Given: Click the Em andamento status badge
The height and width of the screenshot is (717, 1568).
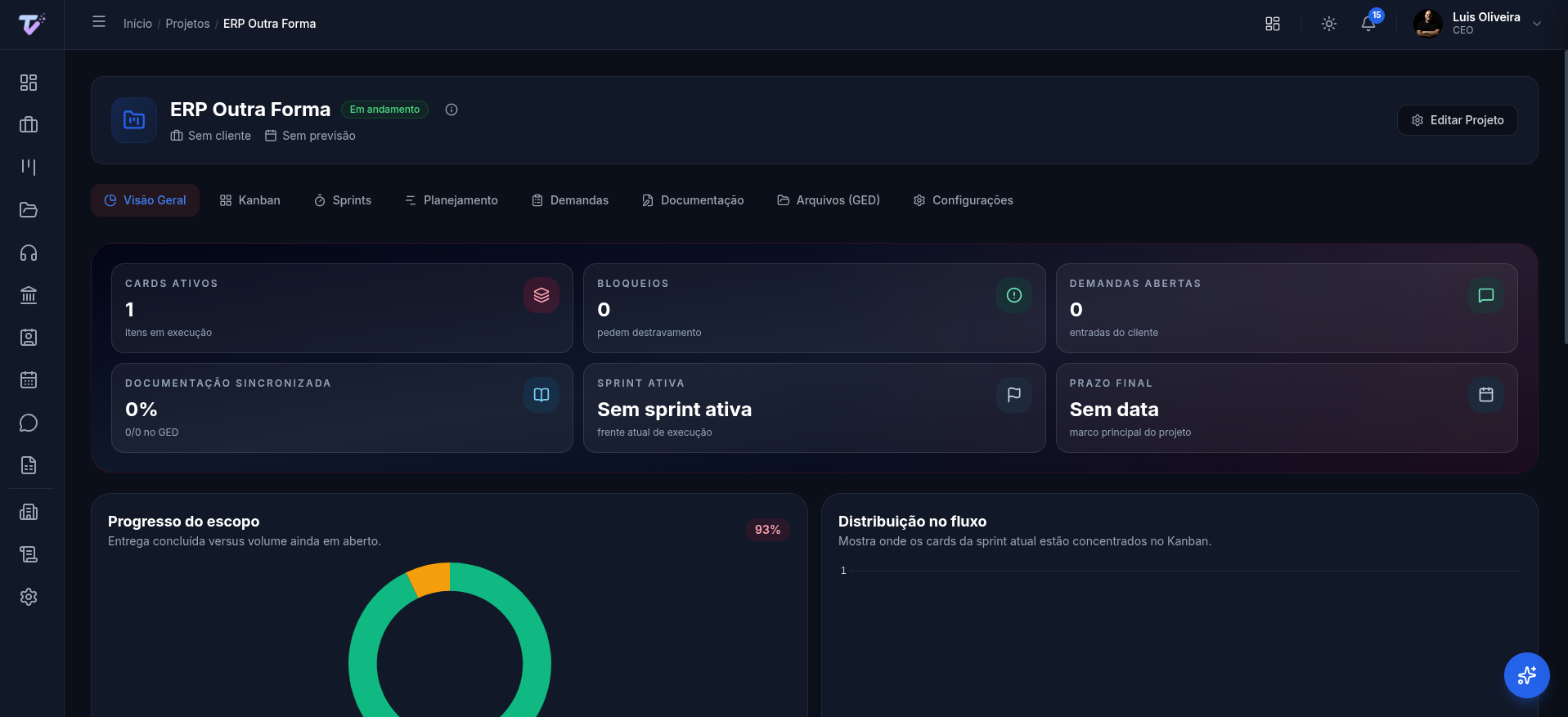Looking at the screenshot, I should coord(384,110).
